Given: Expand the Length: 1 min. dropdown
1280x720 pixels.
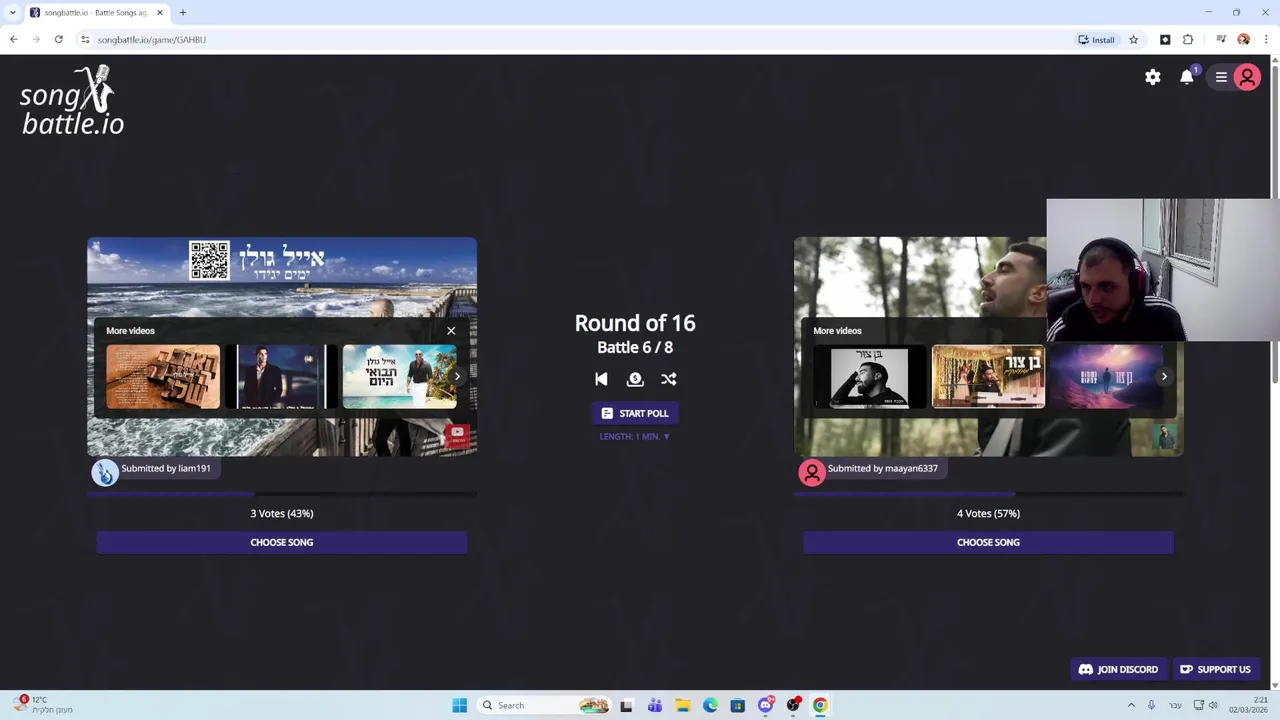Looking at the screenshot, I should pyautogui.click(x=635, y=436).
